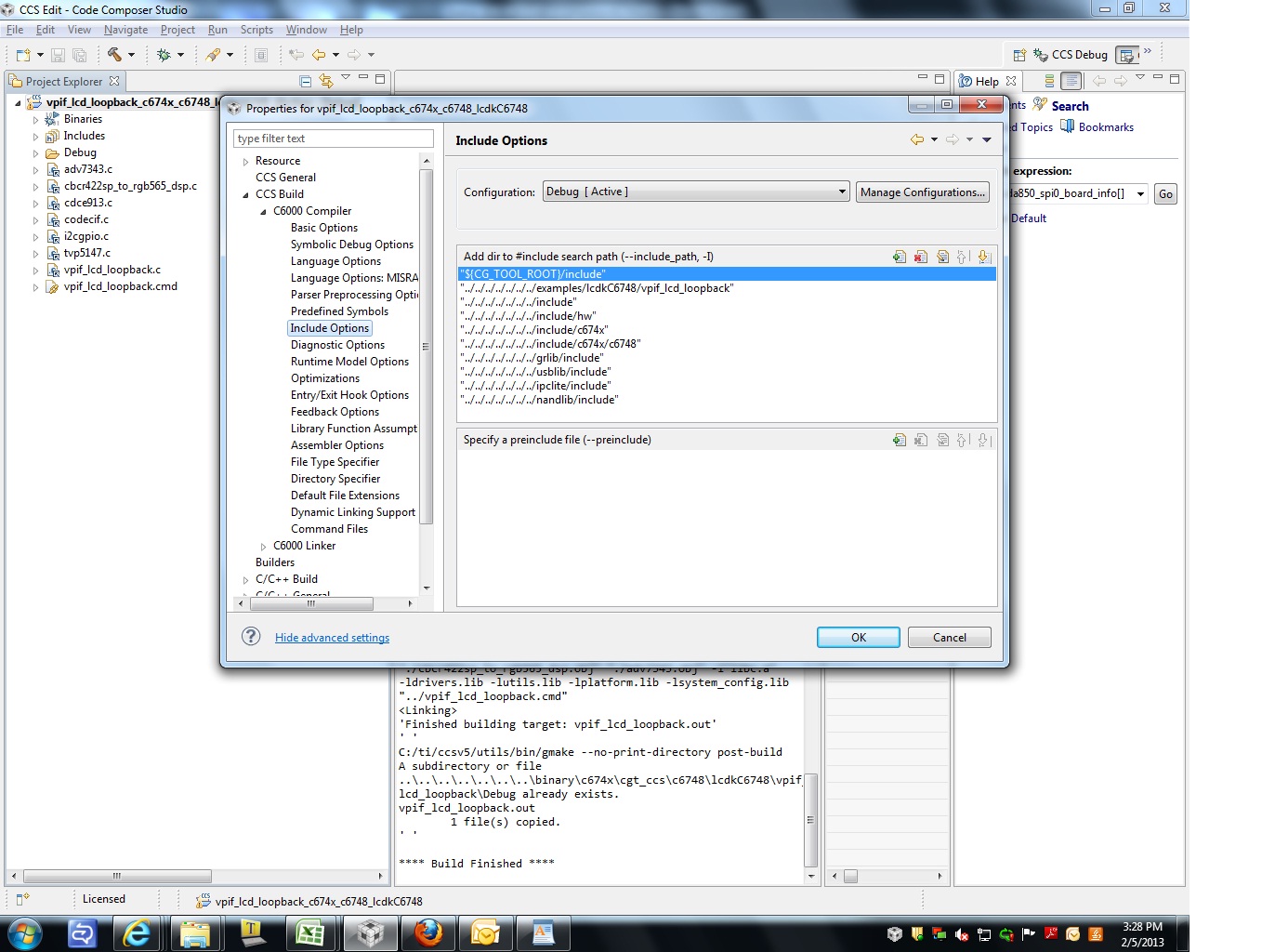
Task: Click the Bookmarks link in Help
Action: click(1106, 127)
